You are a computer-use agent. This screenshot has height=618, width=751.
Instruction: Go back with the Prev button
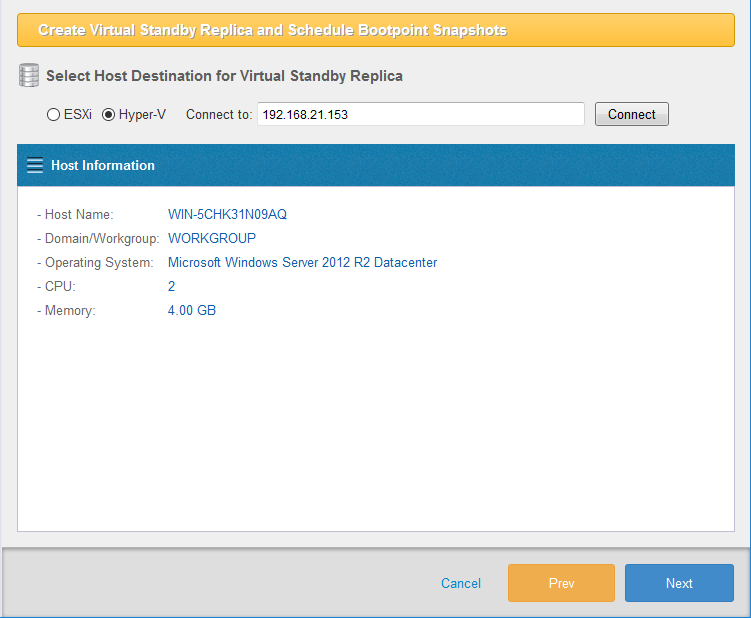coord(561,583)
